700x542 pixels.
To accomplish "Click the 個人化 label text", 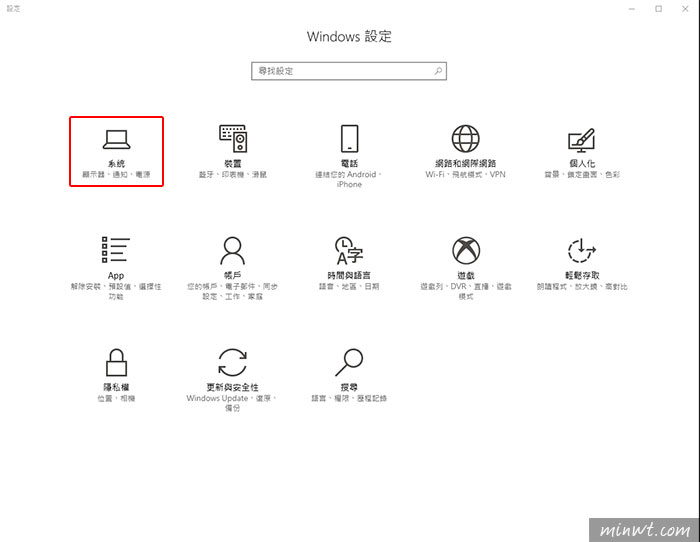I will click(x=582, y=163).
